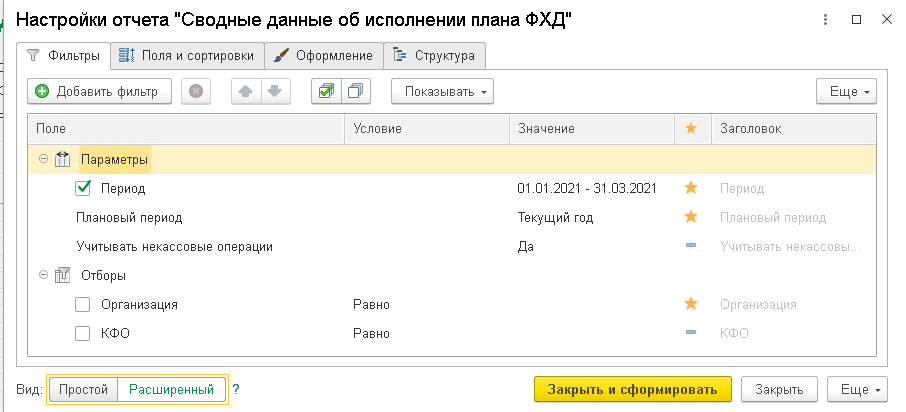Click the star icon in Период row
Image resolution: width=906 pixels, height=412 pixels.
click(x=690, y=188)
